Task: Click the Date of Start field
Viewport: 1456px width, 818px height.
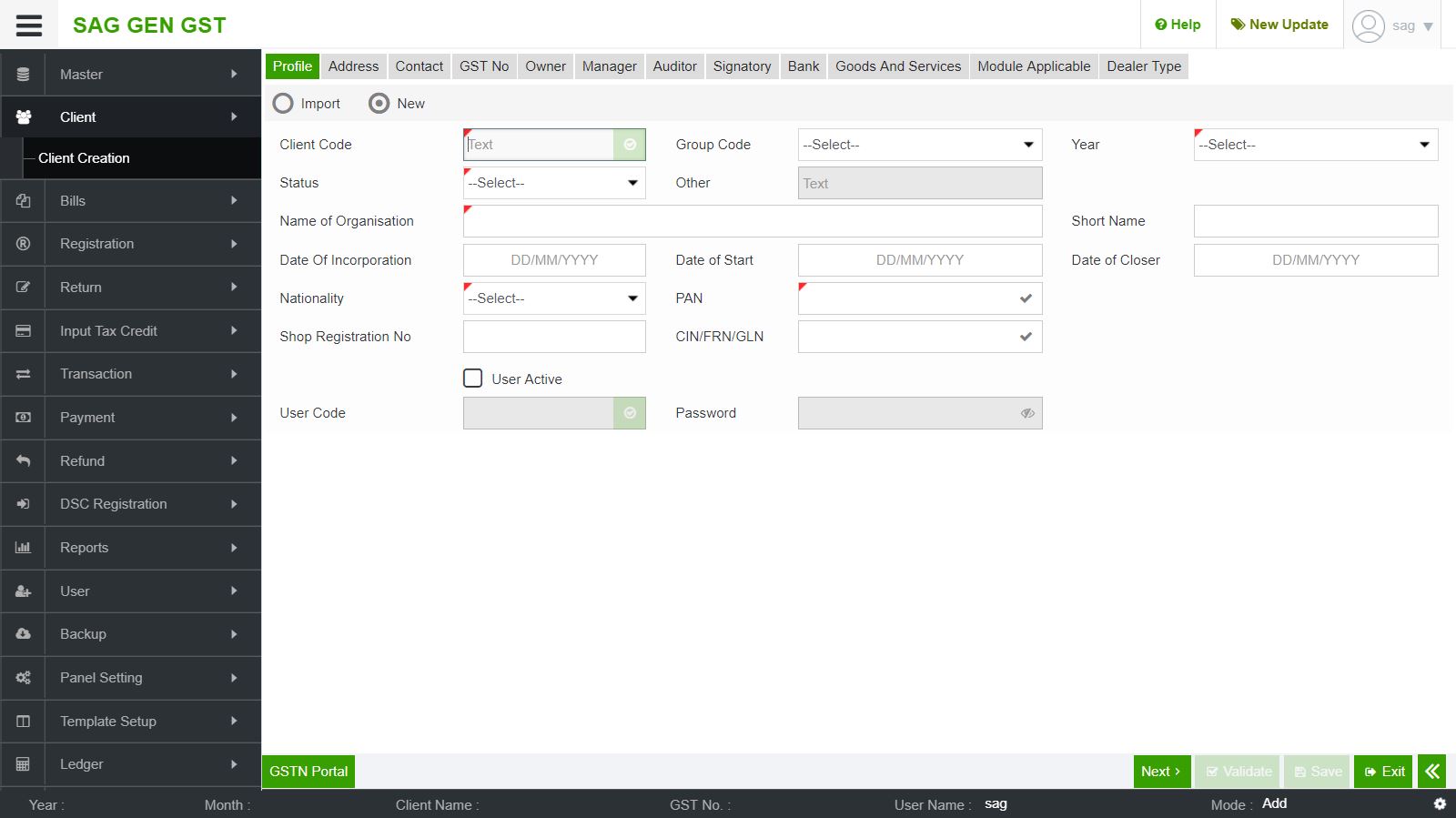Action: [x=920, y=260]
